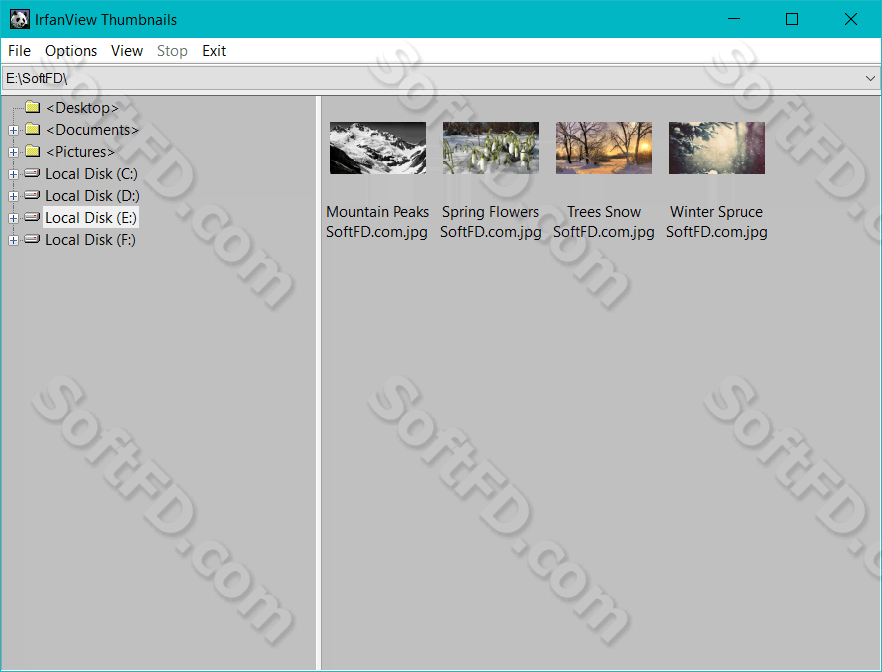The height and width of the screenshot is (672, 882).
Task: Select the Trees Snow thumbnail image
Action: coord(604,148)
